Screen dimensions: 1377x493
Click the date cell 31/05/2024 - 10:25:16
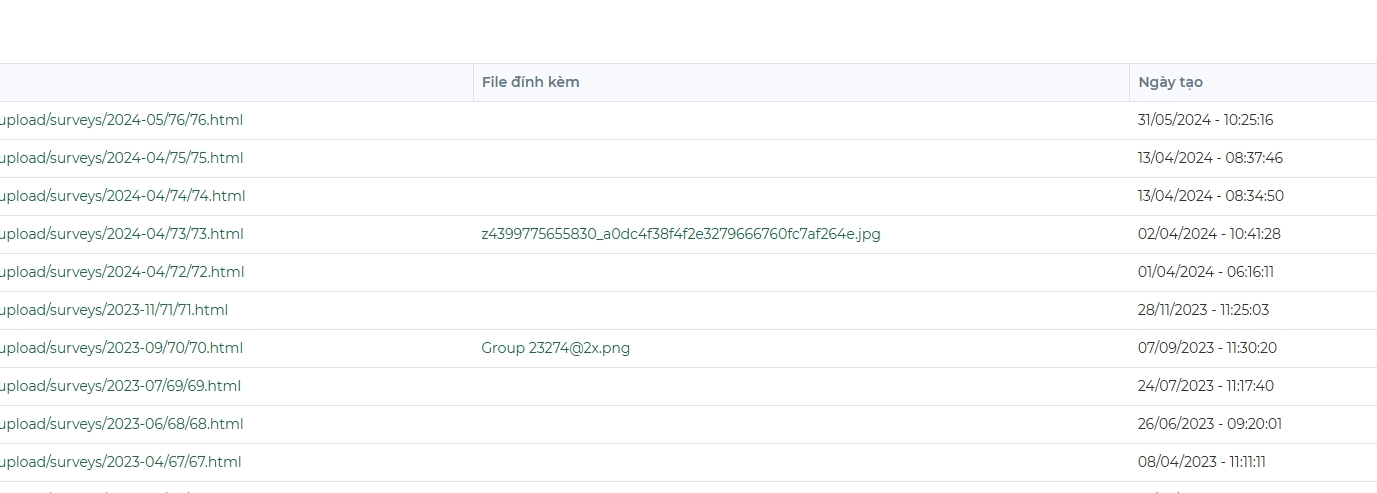[1205, 120]
